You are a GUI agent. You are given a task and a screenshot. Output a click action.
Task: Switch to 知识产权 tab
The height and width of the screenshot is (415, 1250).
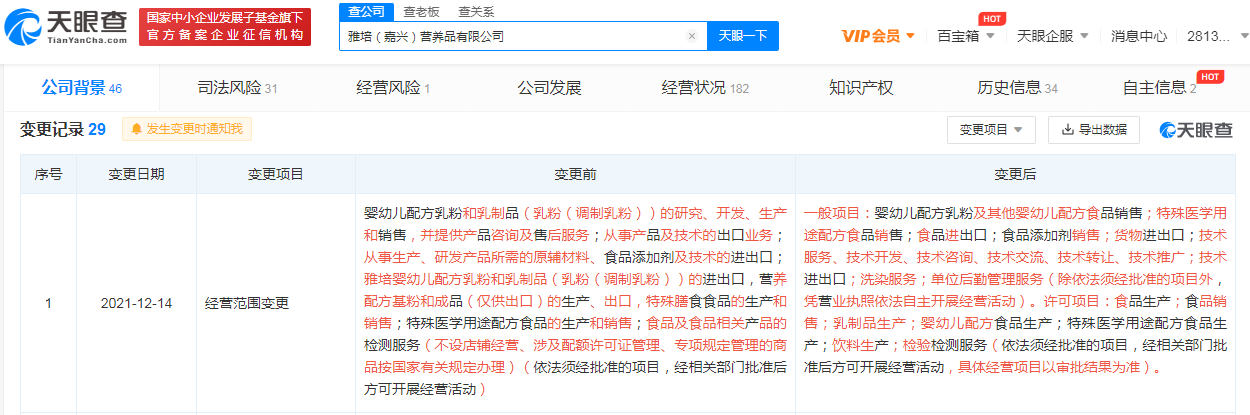click(861, 88)
